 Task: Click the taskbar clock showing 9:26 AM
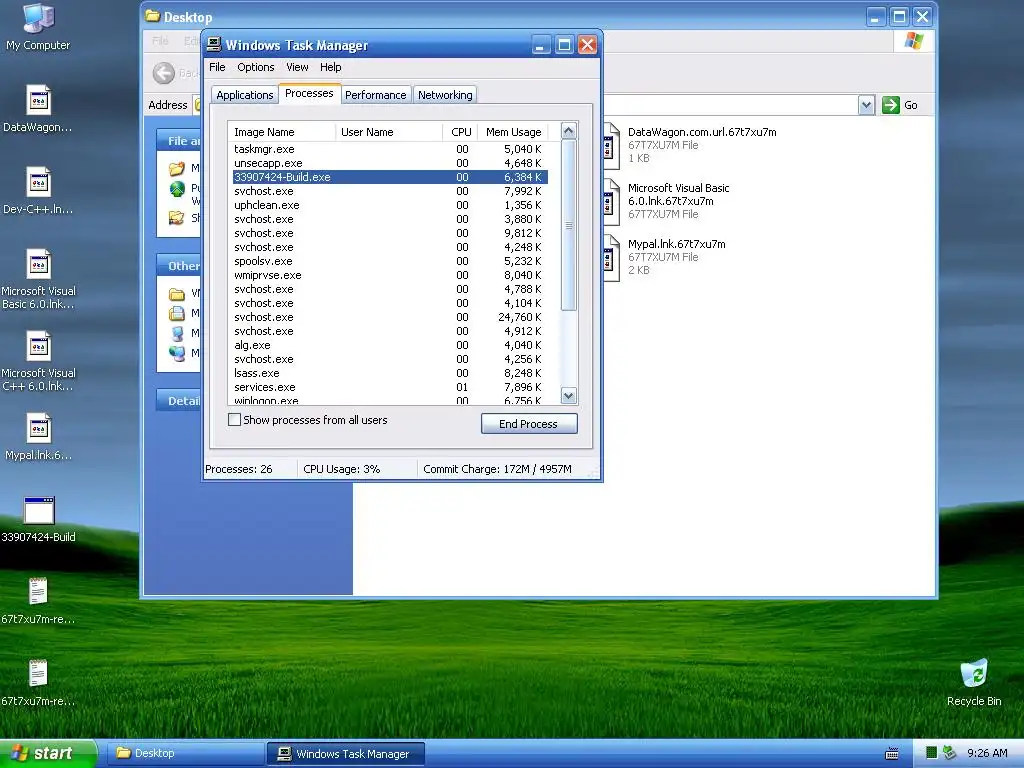(987, 753)
